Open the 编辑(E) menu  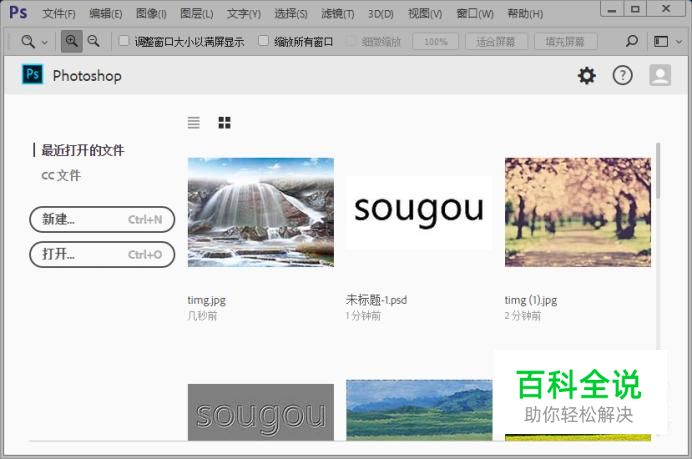tap(105, 14)
